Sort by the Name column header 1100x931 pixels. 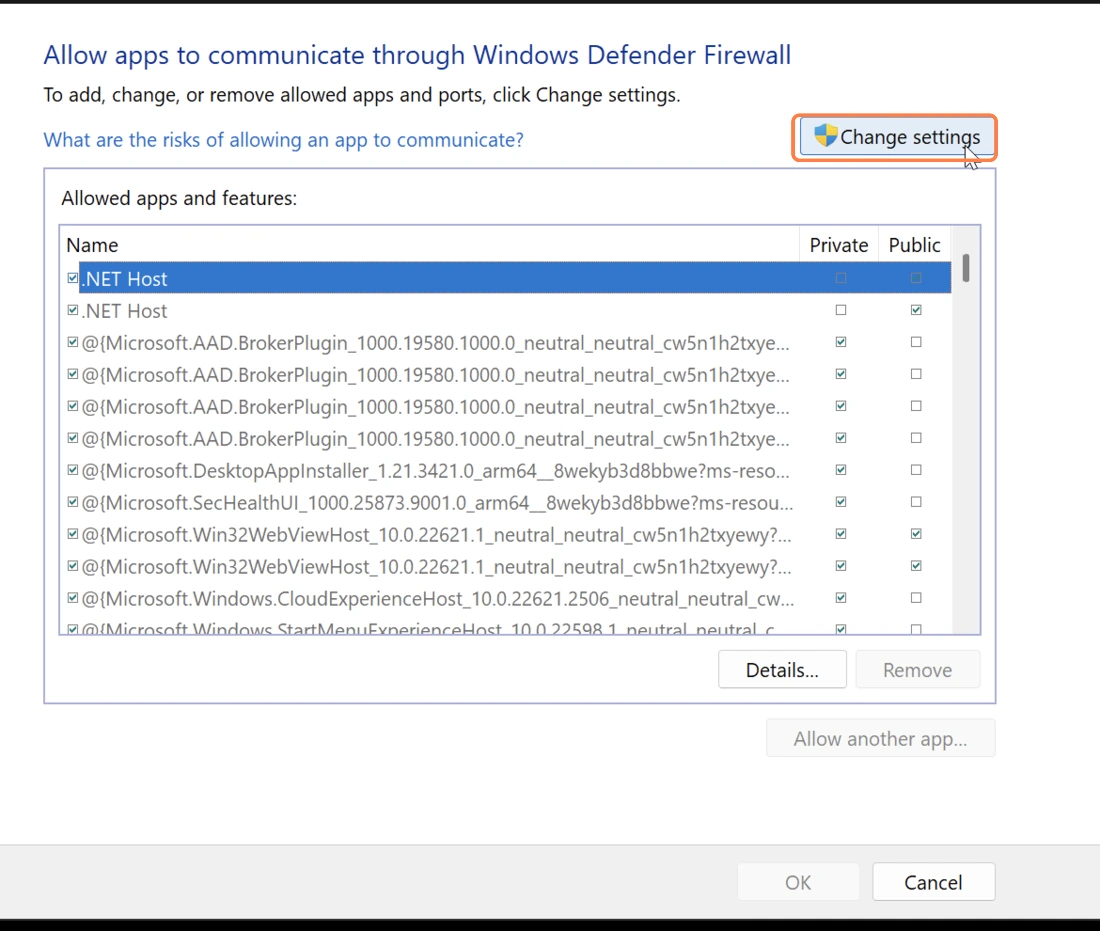(x=429, y=245)
